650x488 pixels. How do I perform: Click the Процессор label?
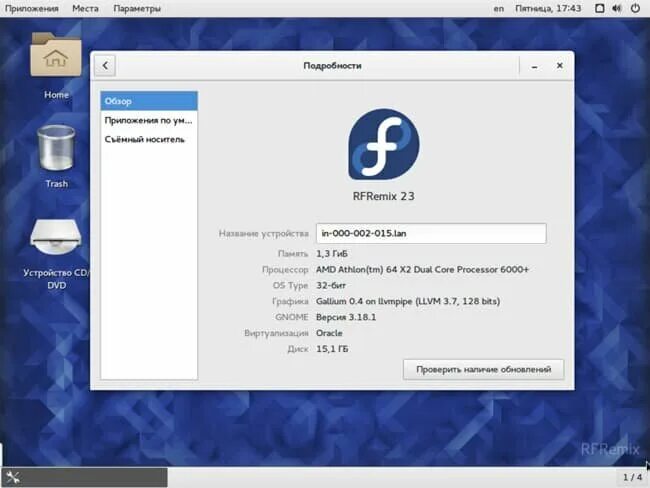coord(285,269)
